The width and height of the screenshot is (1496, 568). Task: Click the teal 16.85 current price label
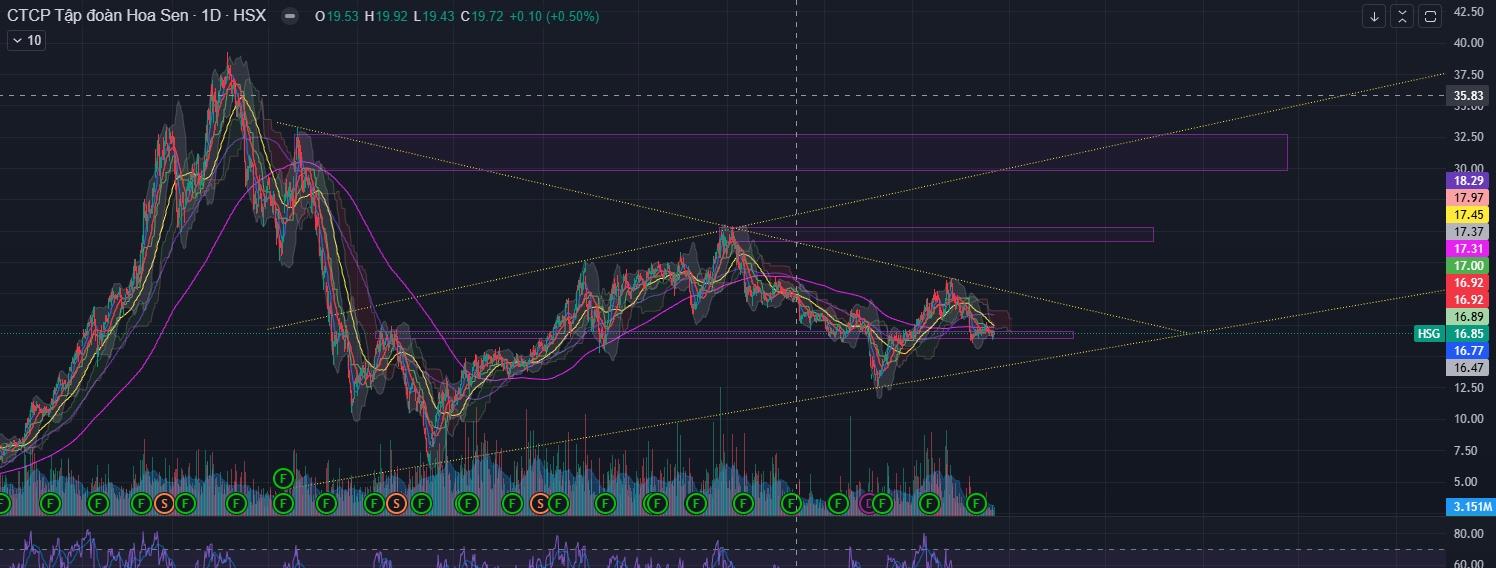tap(1468, 334)
